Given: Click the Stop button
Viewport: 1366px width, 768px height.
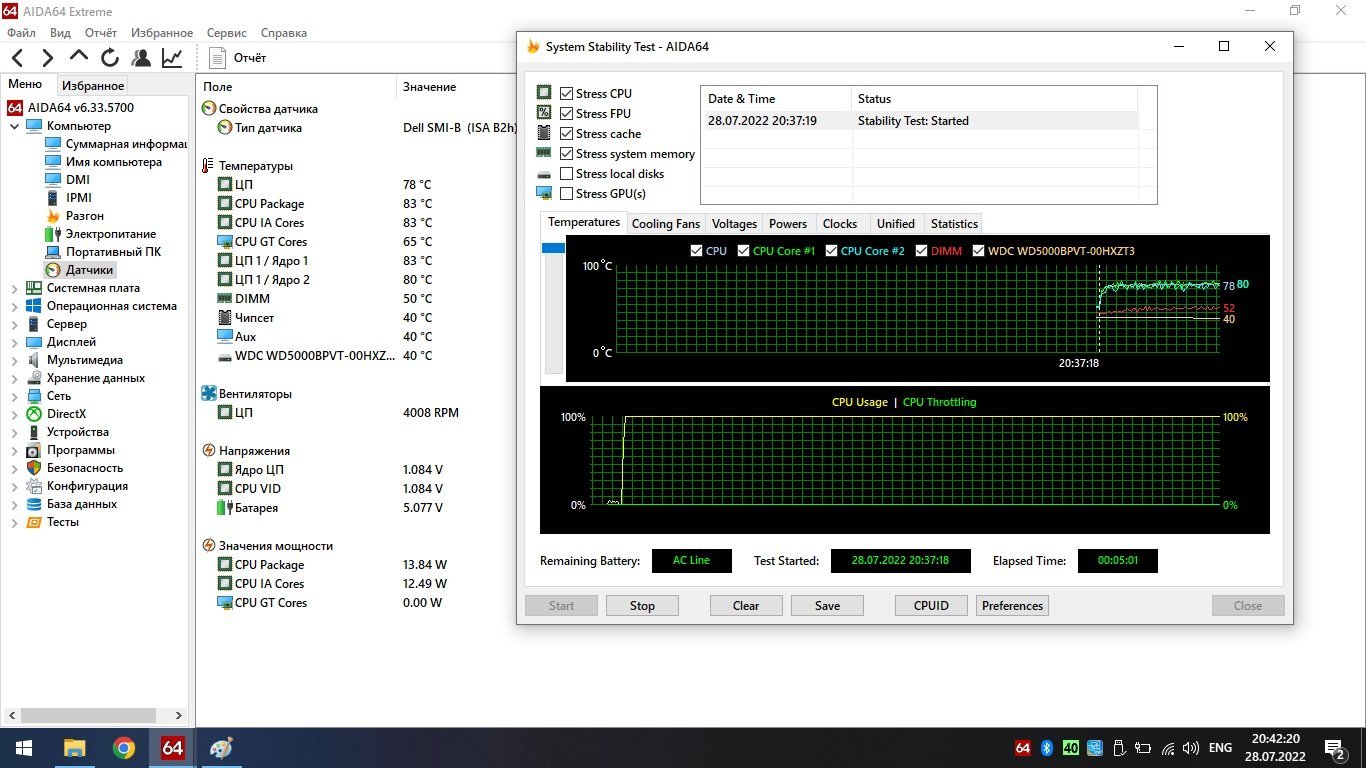Looking at the screenshot, I should 642,605.
